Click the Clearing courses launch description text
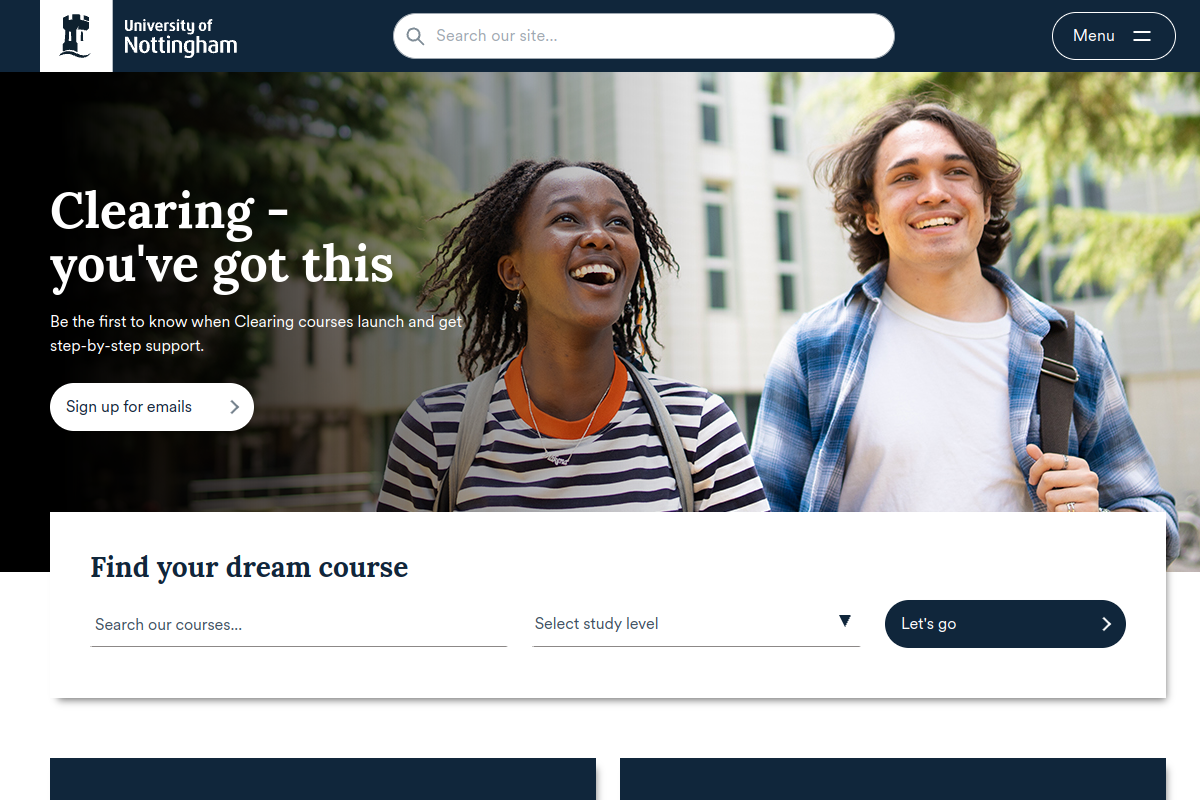1200x800 pixels. (x=256, y=334)
